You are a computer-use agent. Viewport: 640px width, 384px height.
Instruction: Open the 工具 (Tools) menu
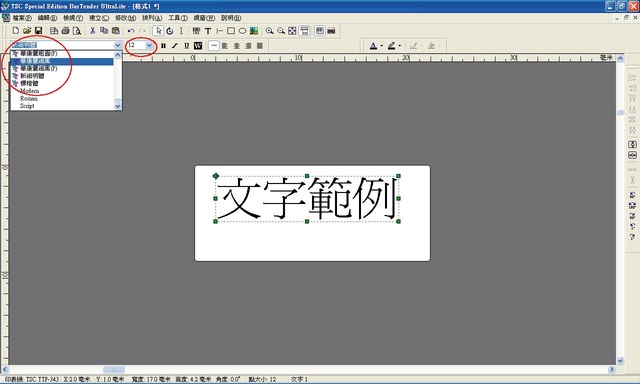(x=178, y=18)
